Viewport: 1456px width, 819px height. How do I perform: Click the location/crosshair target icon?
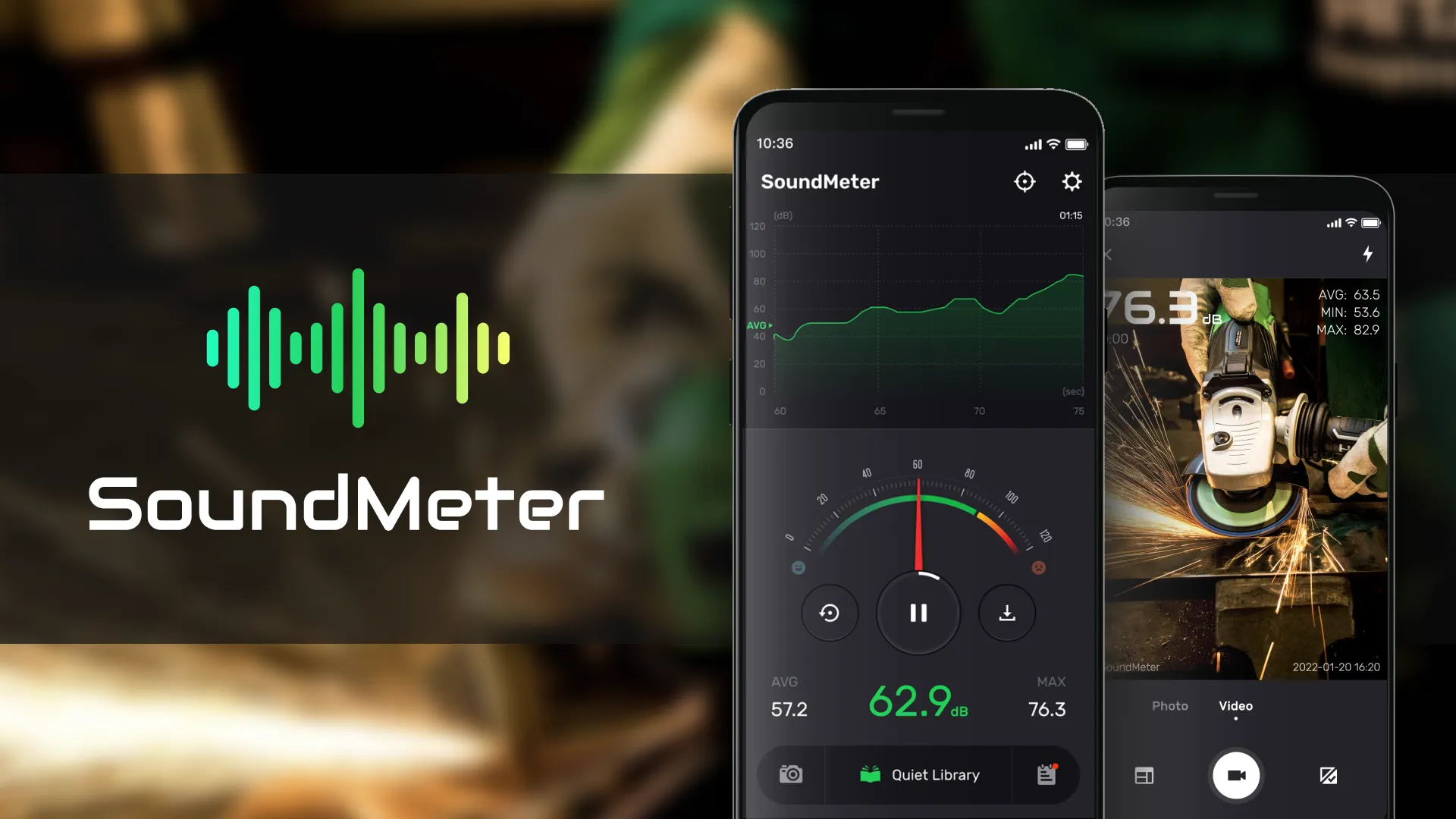coord(1025,181)
